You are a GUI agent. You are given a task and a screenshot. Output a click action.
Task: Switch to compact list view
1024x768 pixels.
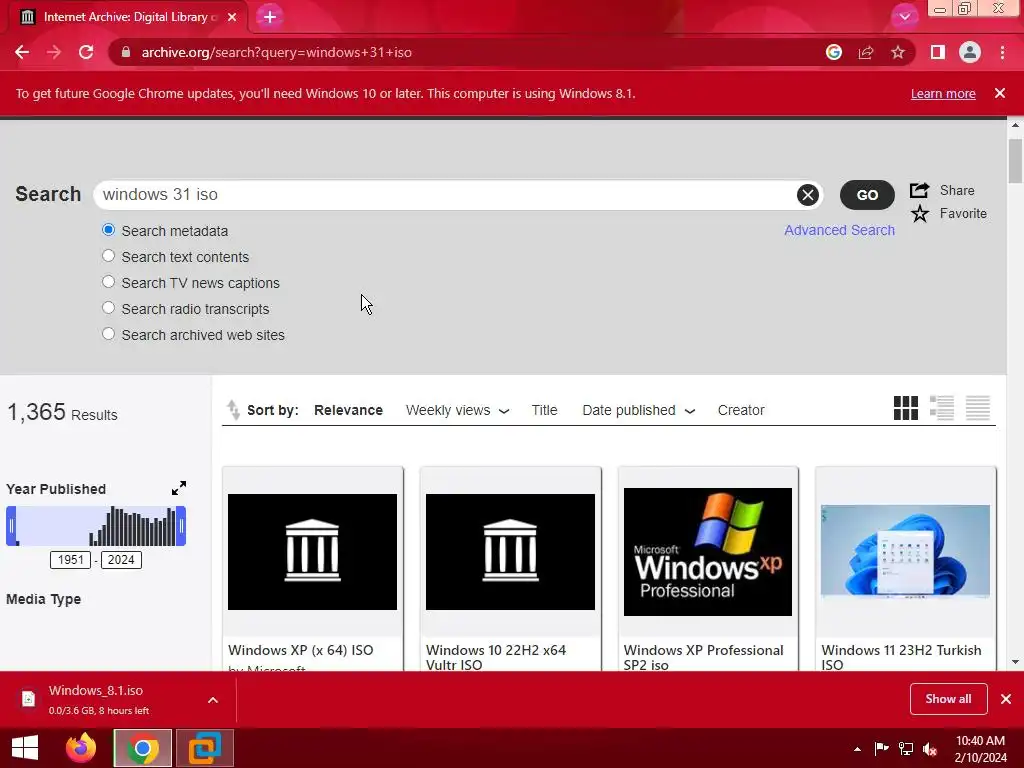click(x=978, y=408)
